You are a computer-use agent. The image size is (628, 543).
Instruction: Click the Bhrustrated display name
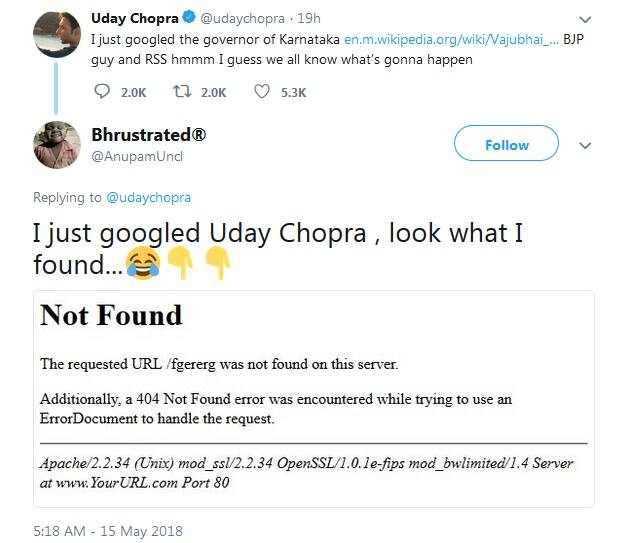click(x=149, y=135)
